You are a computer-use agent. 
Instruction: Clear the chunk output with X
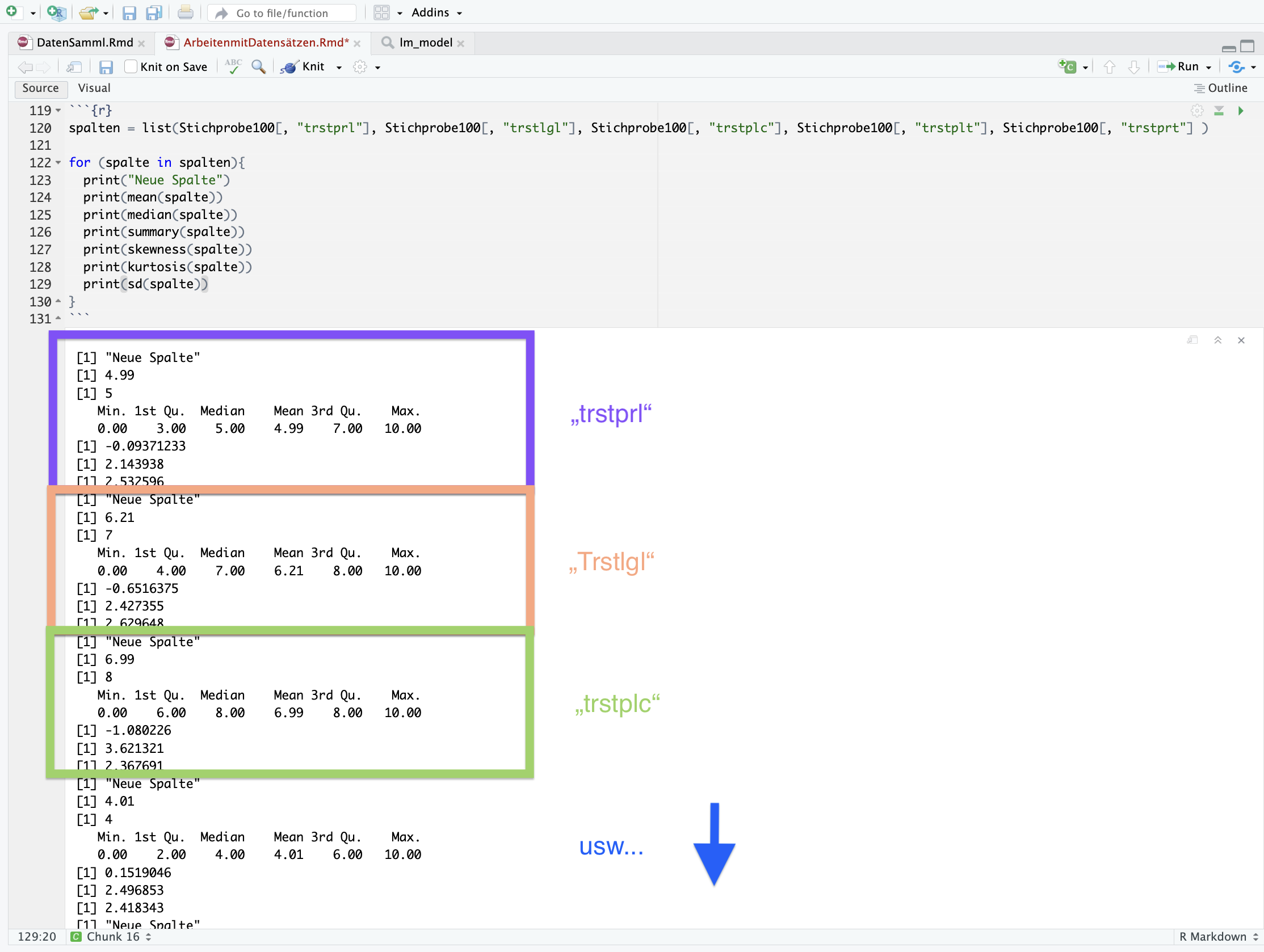(x=1241, y=340)
